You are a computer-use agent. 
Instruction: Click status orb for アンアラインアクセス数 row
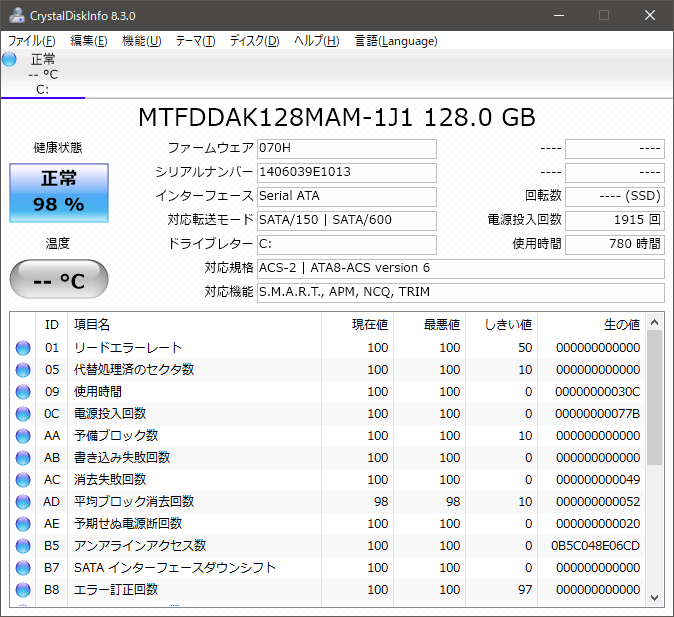[23, 546]
